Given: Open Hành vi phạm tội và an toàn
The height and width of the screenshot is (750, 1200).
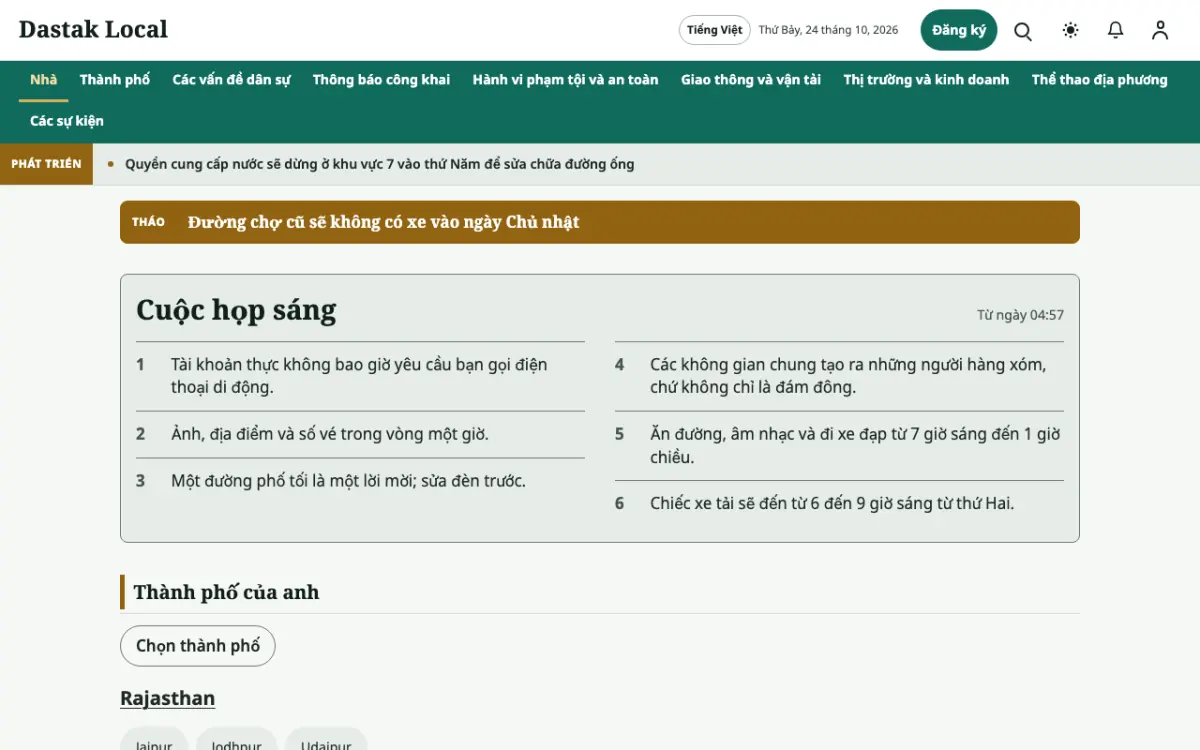Looking at the screenshot, I should 565,80.
